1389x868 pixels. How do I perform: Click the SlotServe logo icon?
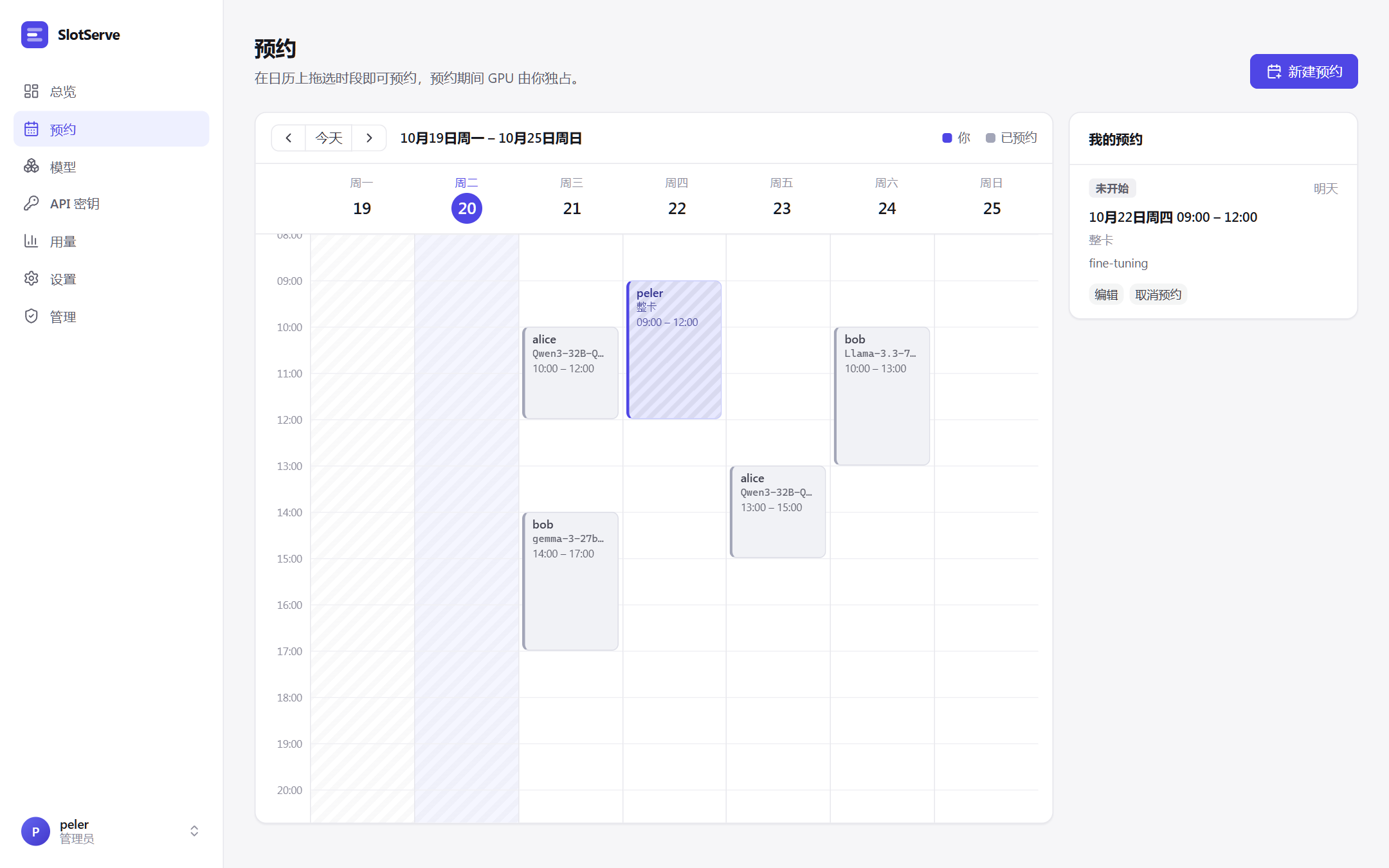35,35
